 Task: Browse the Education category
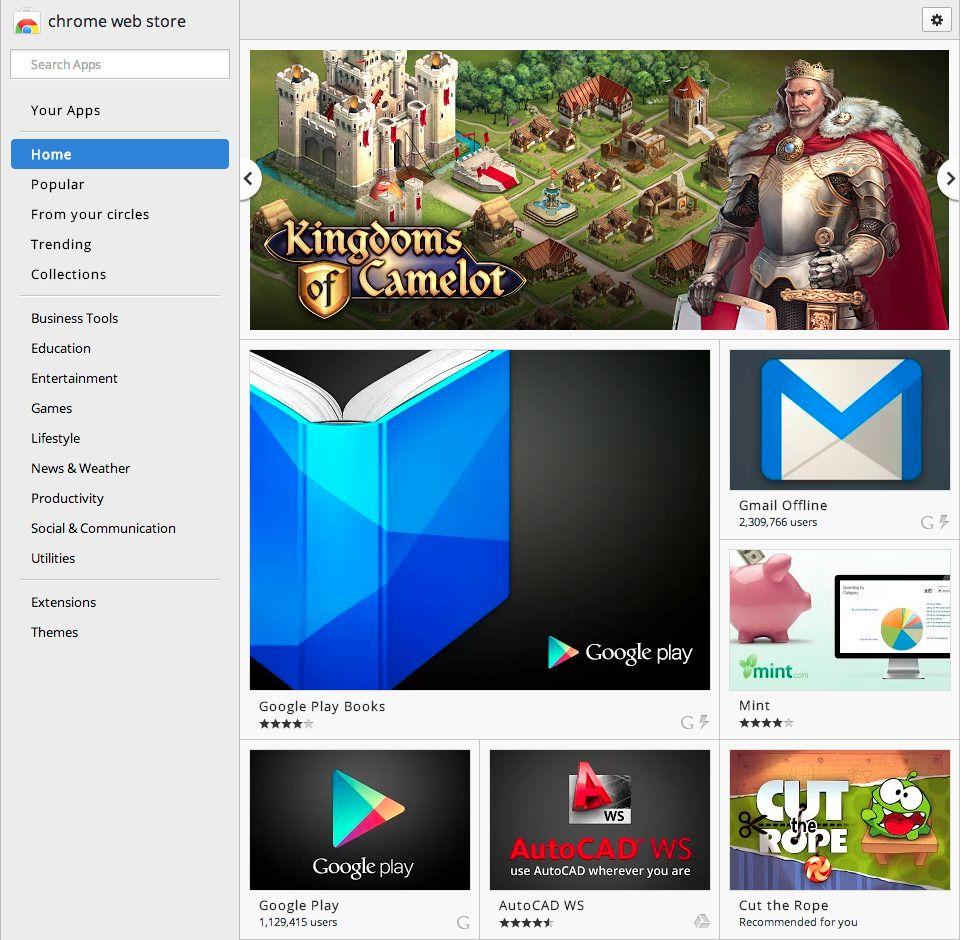[x=61, y=349]
